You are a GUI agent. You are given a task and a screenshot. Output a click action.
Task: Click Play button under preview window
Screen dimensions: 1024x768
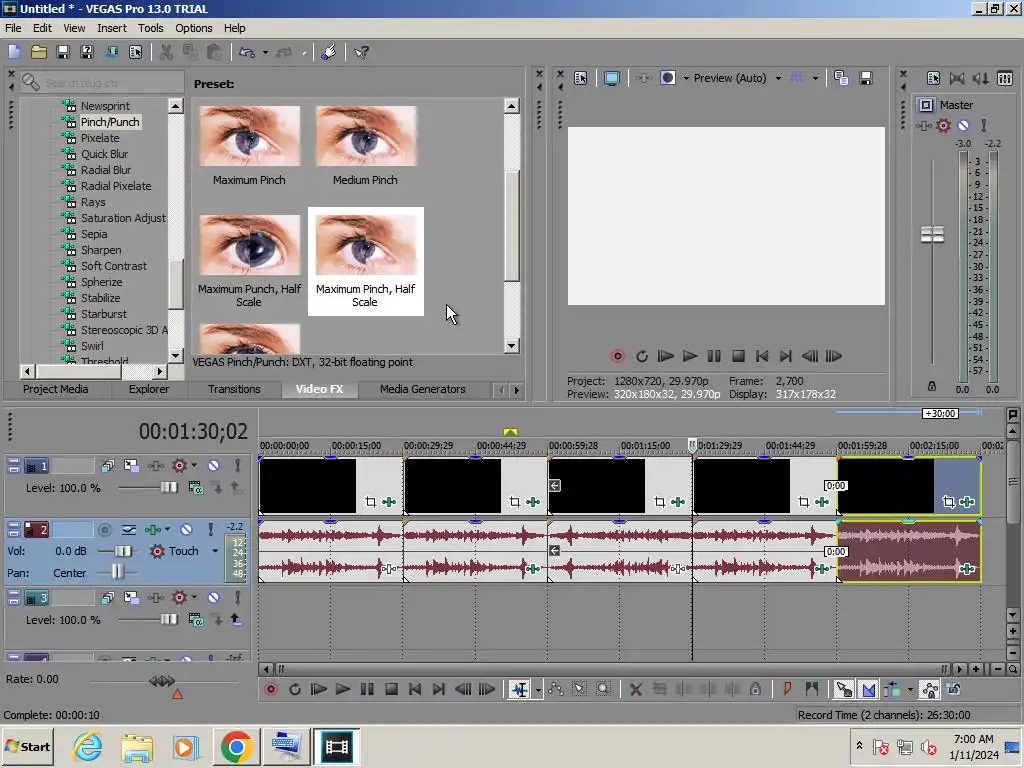point(690,356)
